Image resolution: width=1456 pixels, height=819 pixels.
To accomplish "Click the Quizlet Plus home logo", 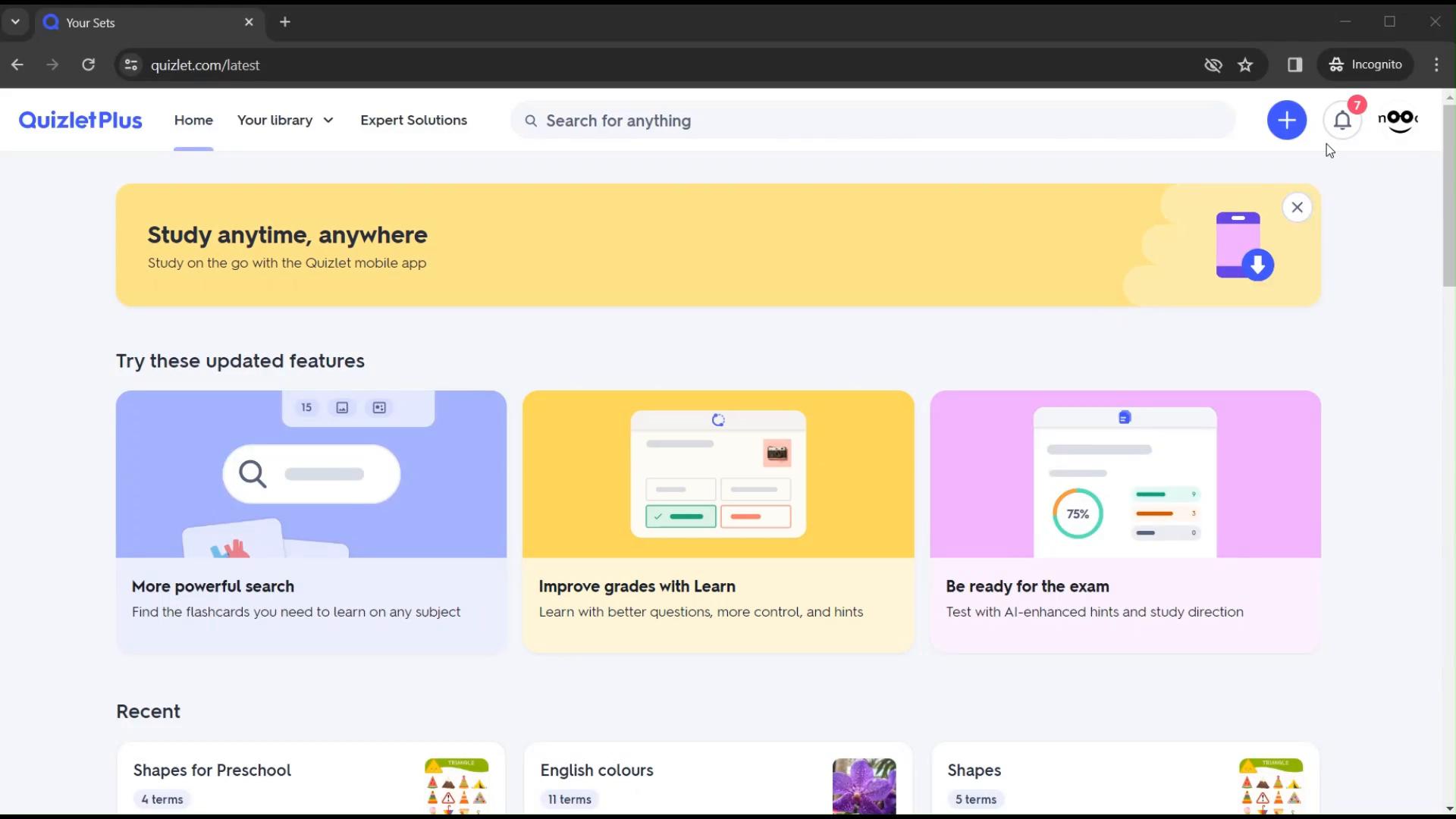I will [x=80, y=120].
